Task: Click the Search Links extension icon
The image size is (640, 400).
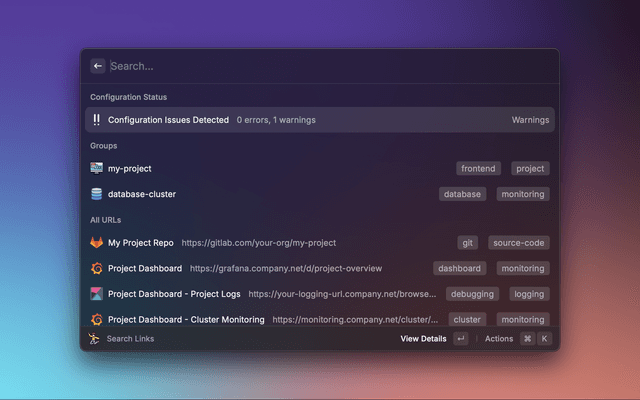Action: [x=95, y=339]
